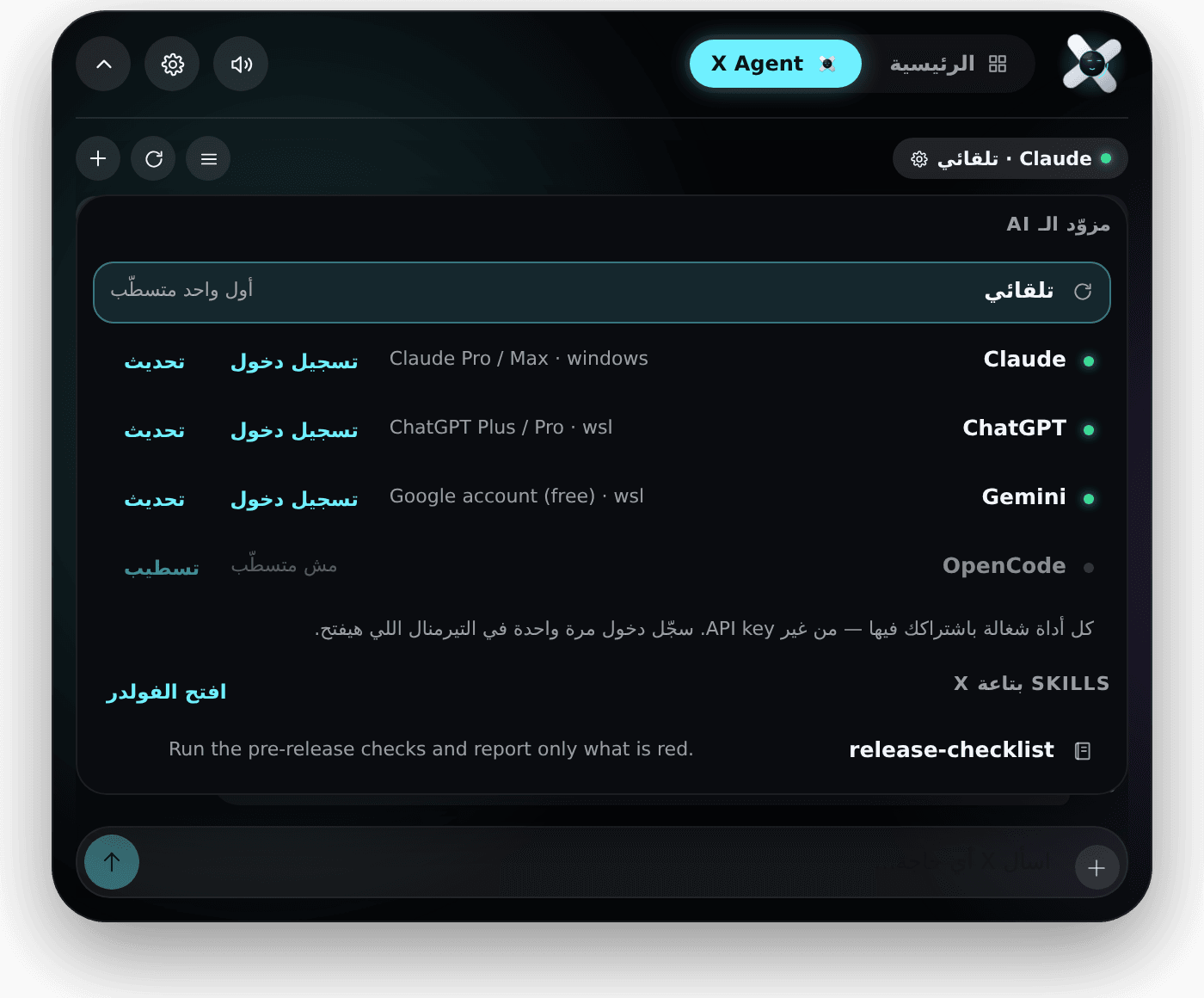This screenshot has width=1204, height=998.
Task: Add attachment with the bottom plus button
Action: [1096, 867]
